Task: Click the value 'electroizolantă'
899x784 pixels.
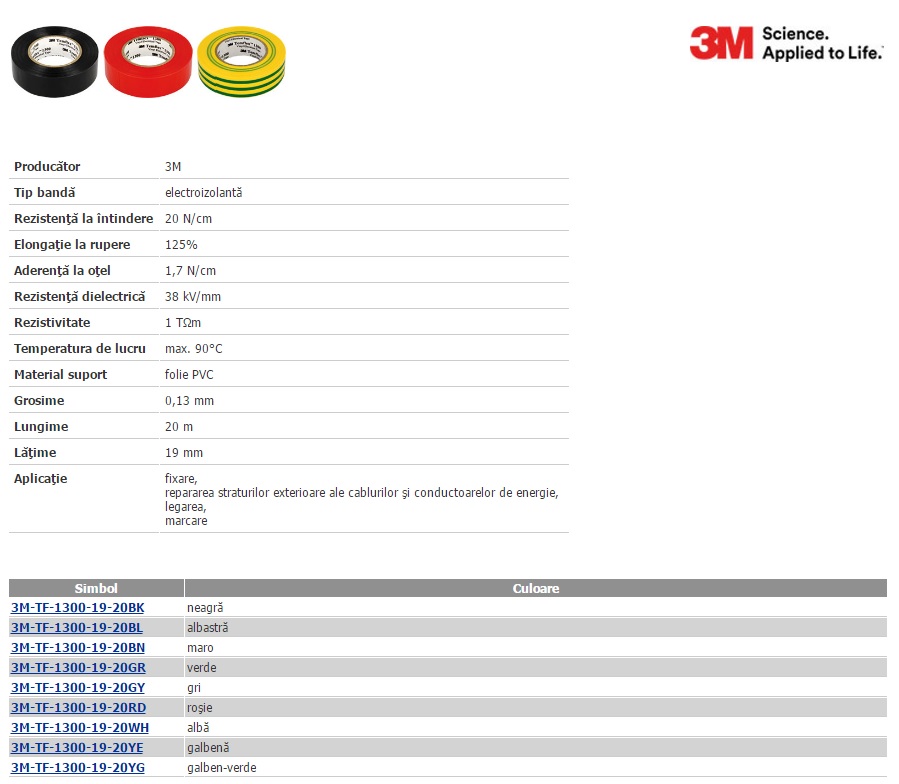Action: (204, 193)
